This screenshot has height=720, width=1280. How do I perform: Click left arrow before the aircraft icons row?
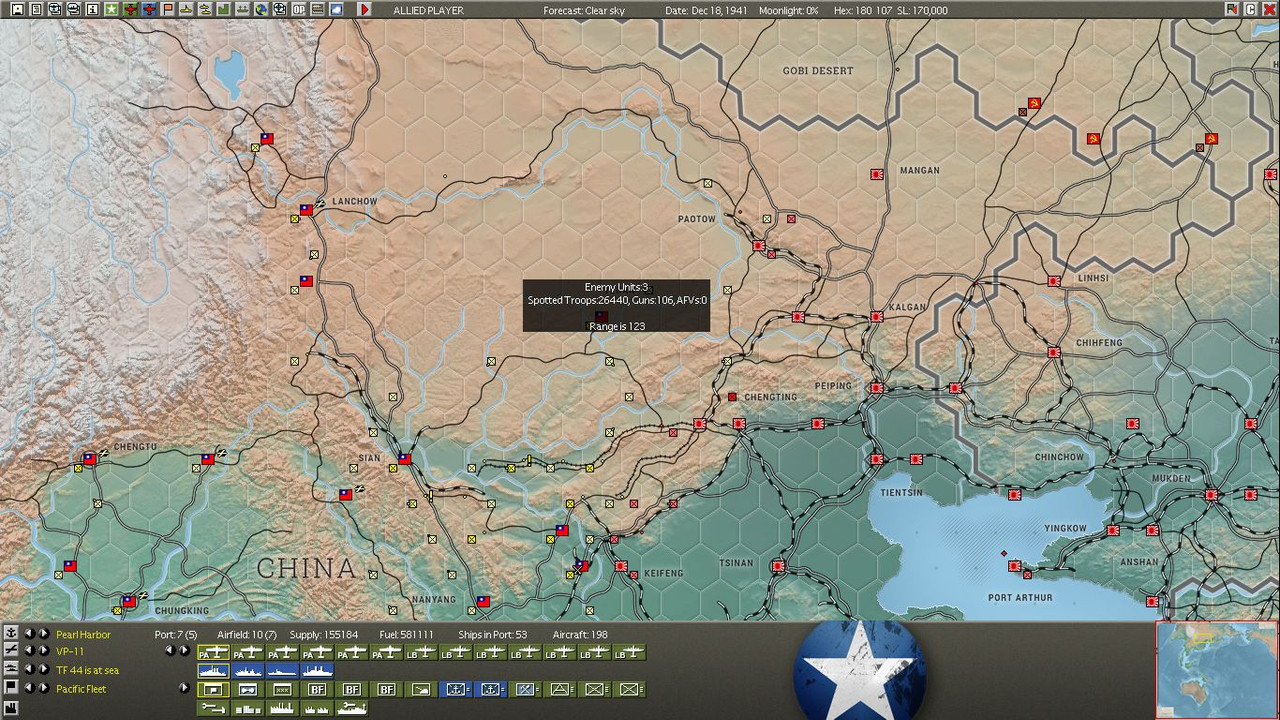(170, 651)
